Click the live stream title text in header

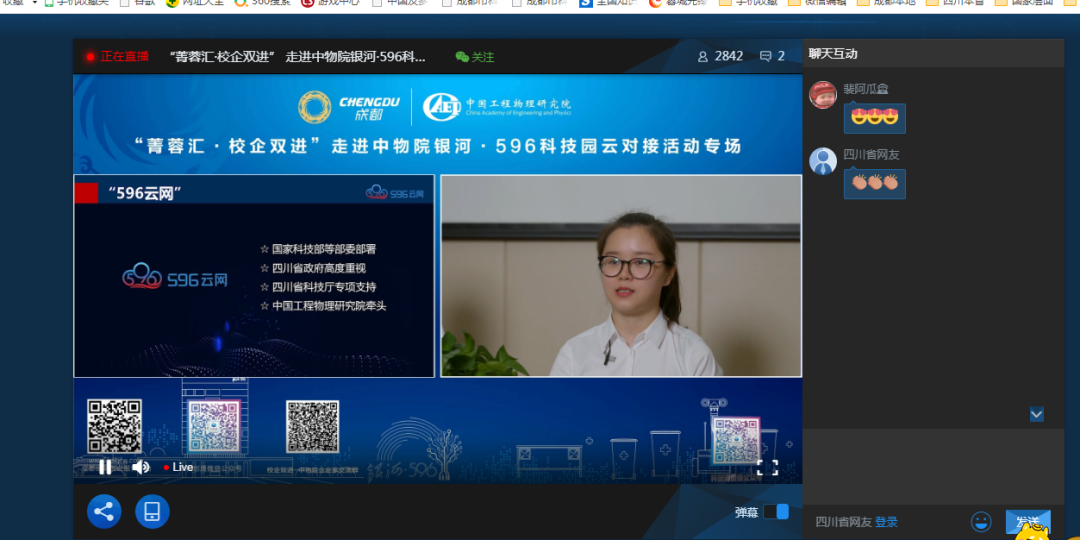297,56
